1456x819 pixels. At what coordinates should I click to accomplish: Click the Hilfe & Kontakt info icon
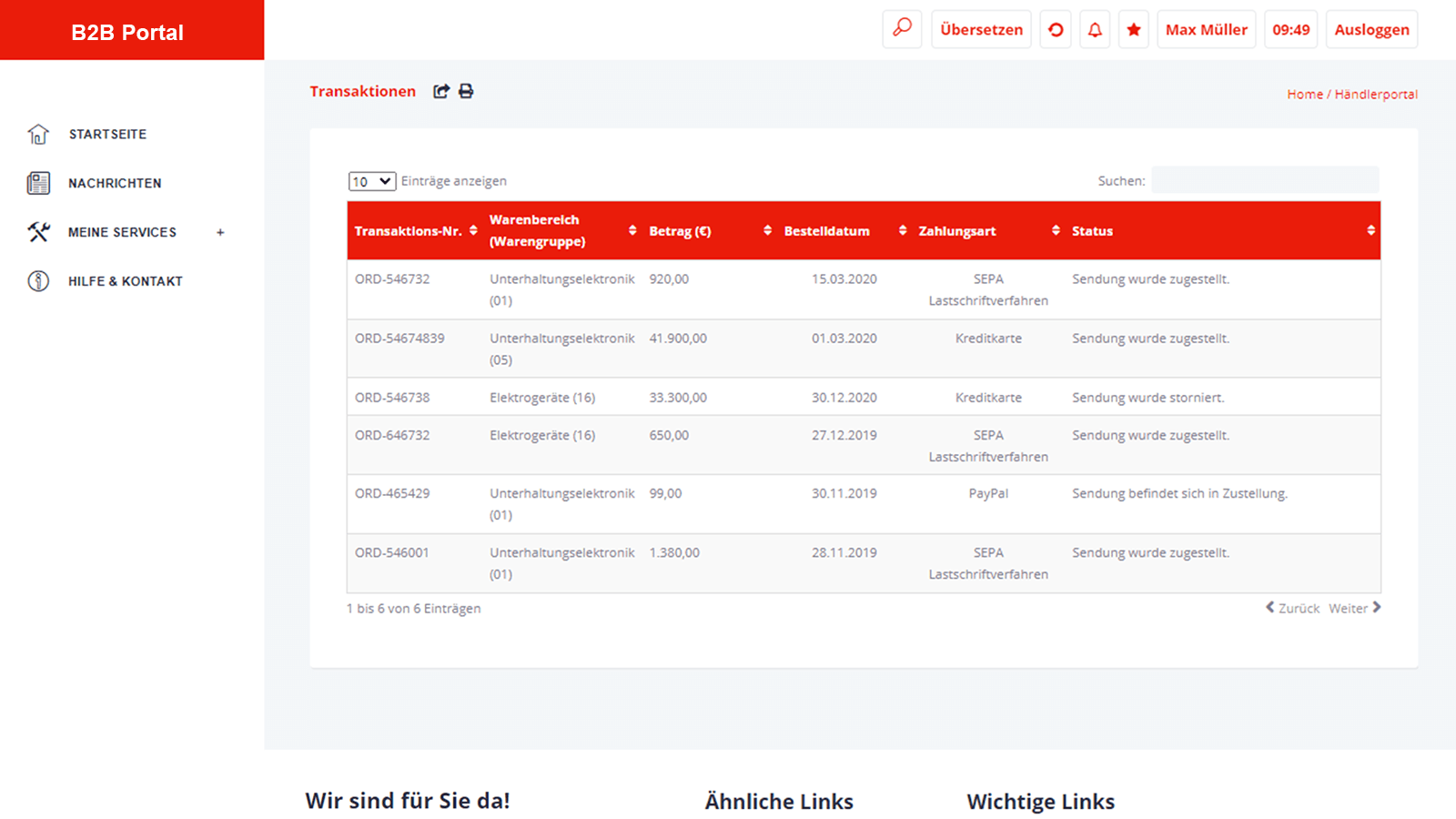38,281
